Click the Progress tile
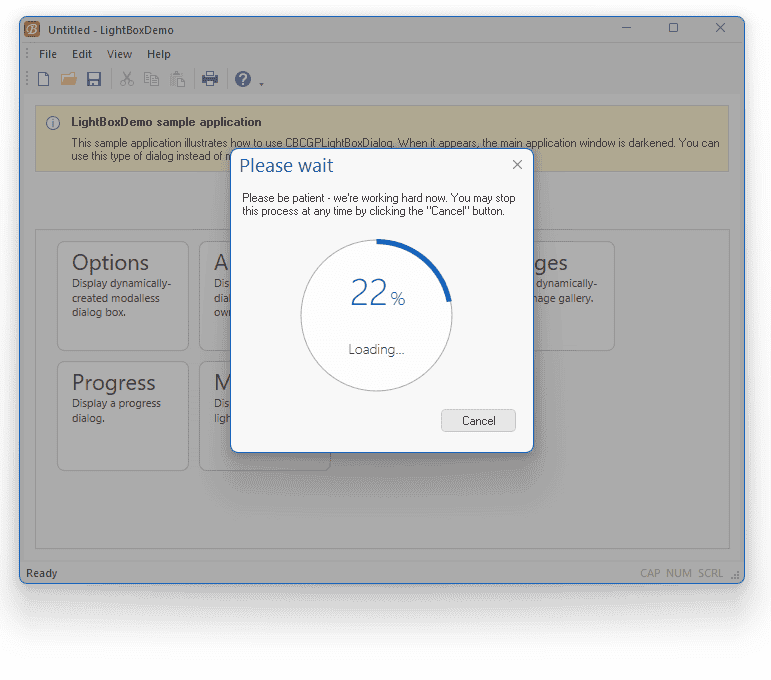 click(123, 416)
